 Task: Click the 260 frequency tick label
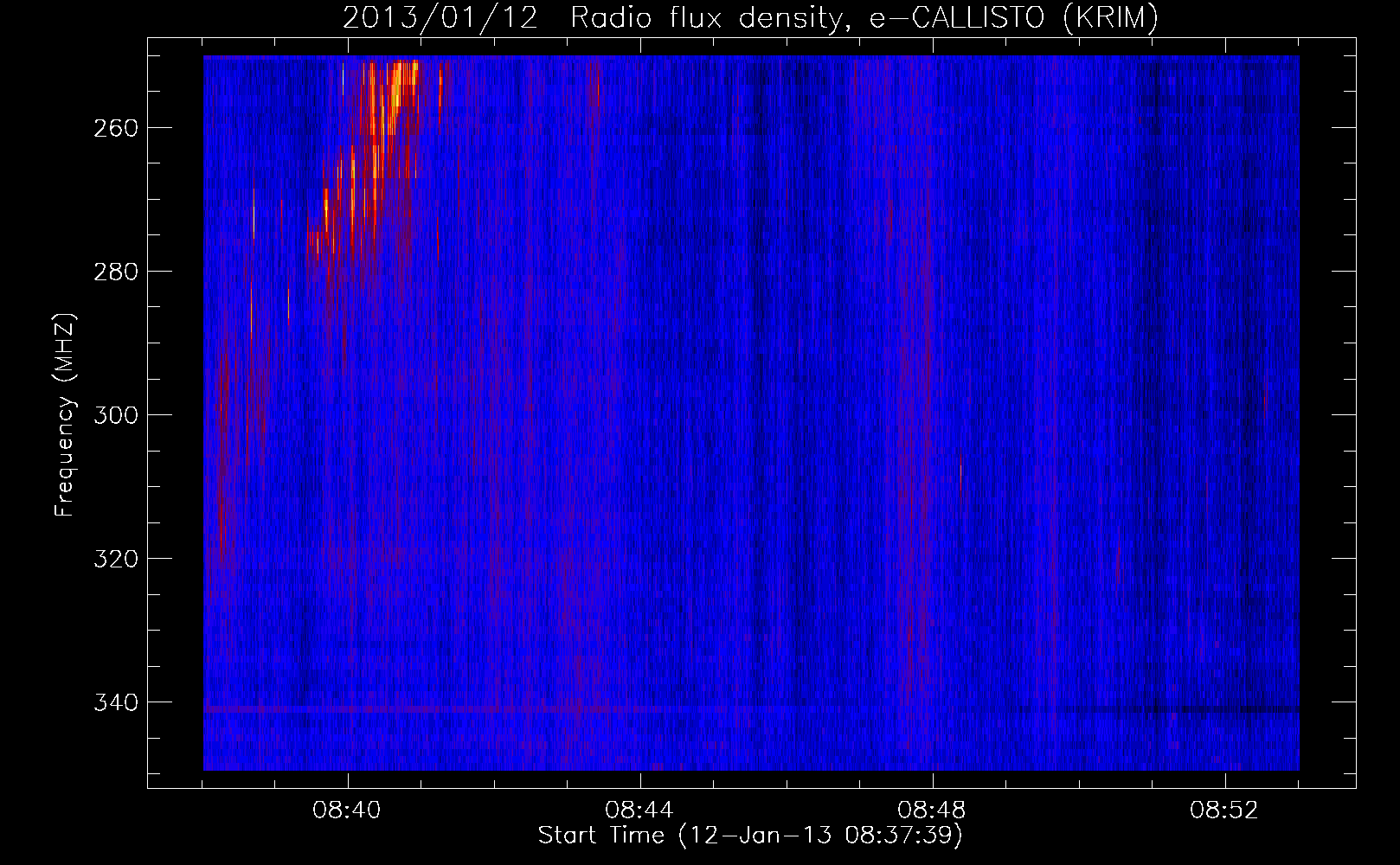tap(116, 128)
